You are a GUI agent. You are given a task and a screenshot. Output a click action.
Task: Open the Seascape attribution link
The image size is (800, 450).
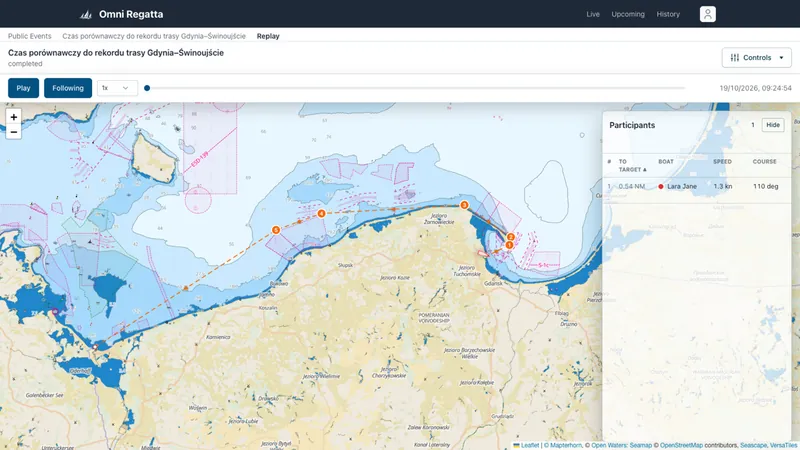point(753,445)
